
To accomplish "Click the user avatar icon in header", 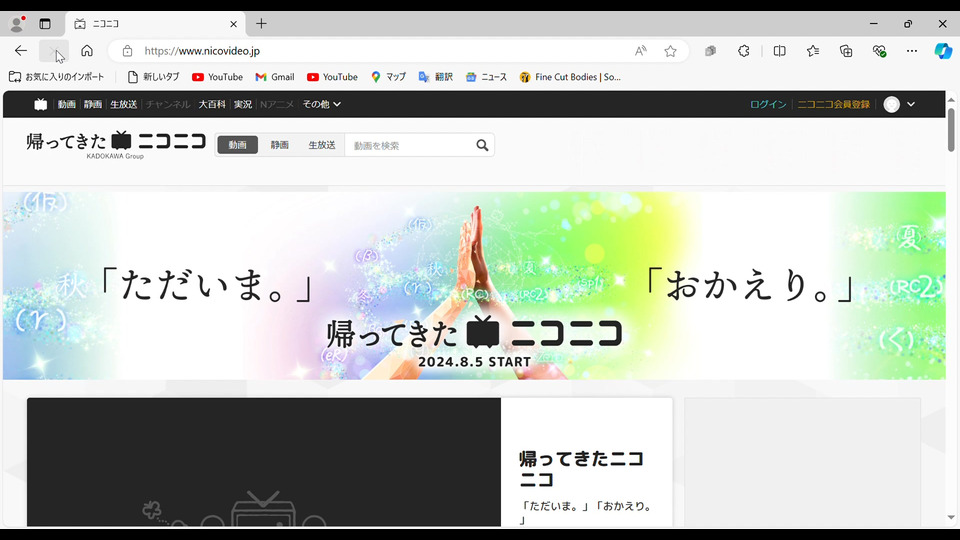I will pos(891,104).
